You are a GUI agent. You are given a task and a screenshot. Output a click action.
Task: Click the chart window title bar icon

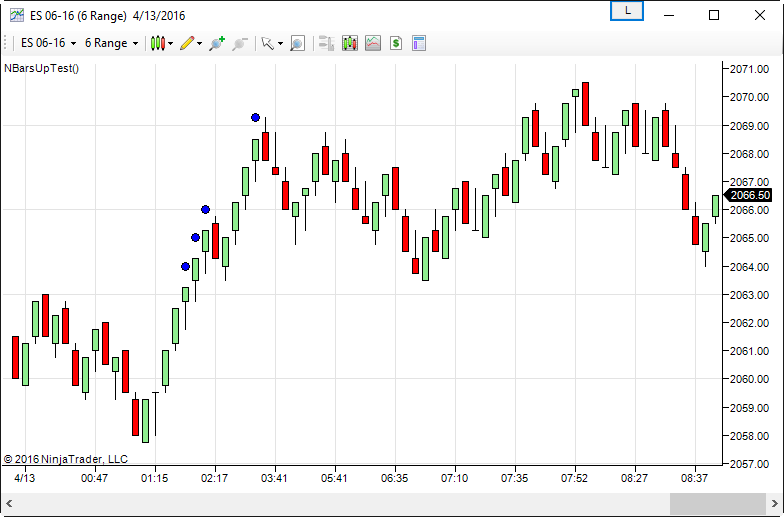coord(16,16)
